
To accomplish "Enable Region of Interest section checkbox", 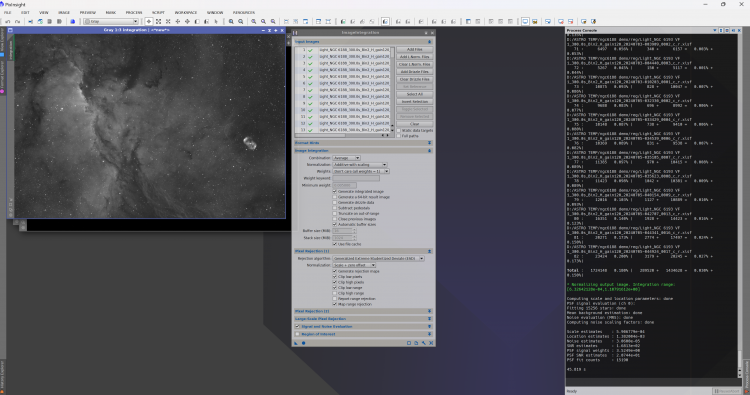I will (297, 334).
